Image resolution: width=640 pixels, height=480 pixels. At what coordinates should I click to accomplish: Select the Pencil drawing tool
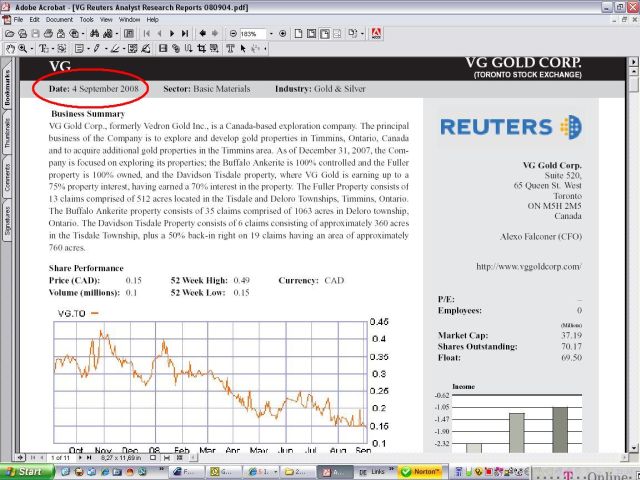pyautogui.click(x=96, y=49)
